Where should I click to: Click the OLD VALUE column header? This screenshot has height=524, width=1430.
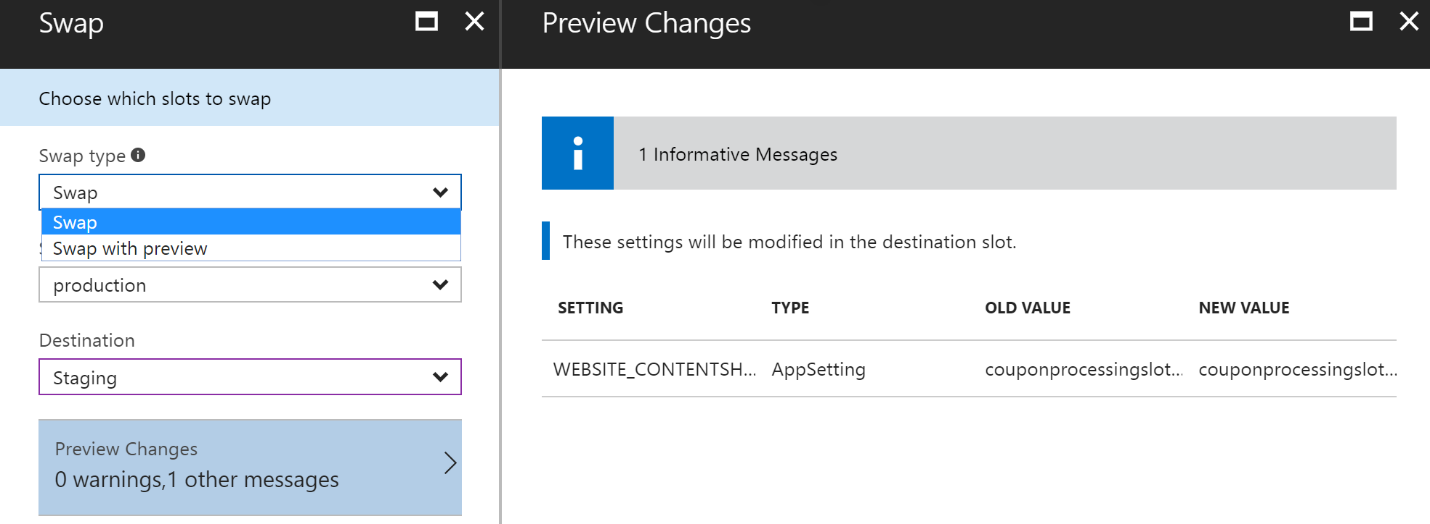(x=1027, y=308)
